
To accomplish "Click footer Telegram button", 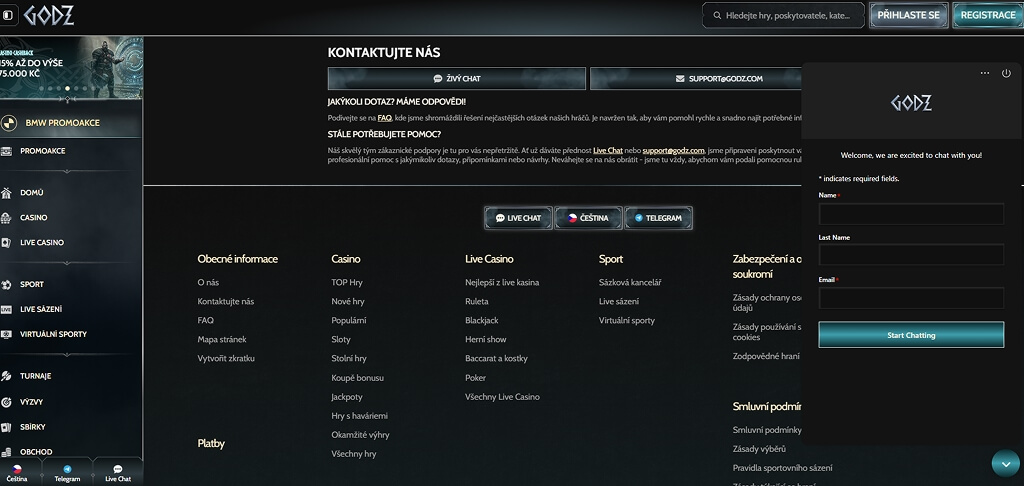I will click(658, 218).
